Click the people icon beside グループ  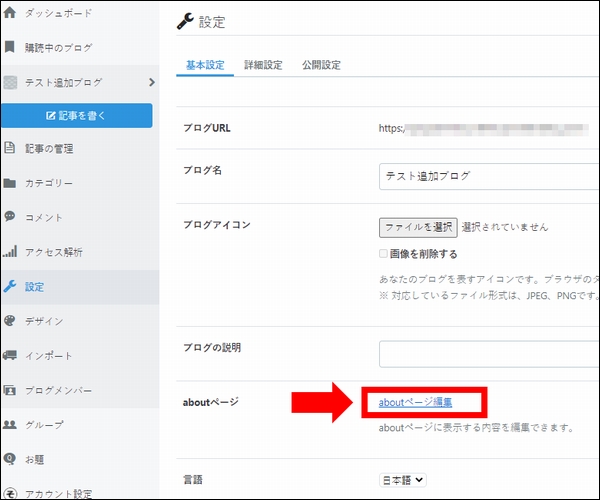pos(10,425)
